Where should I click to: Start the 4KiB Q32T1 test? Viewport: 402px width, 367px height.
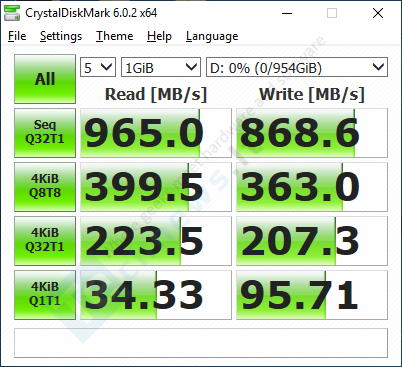pos(45,241)
